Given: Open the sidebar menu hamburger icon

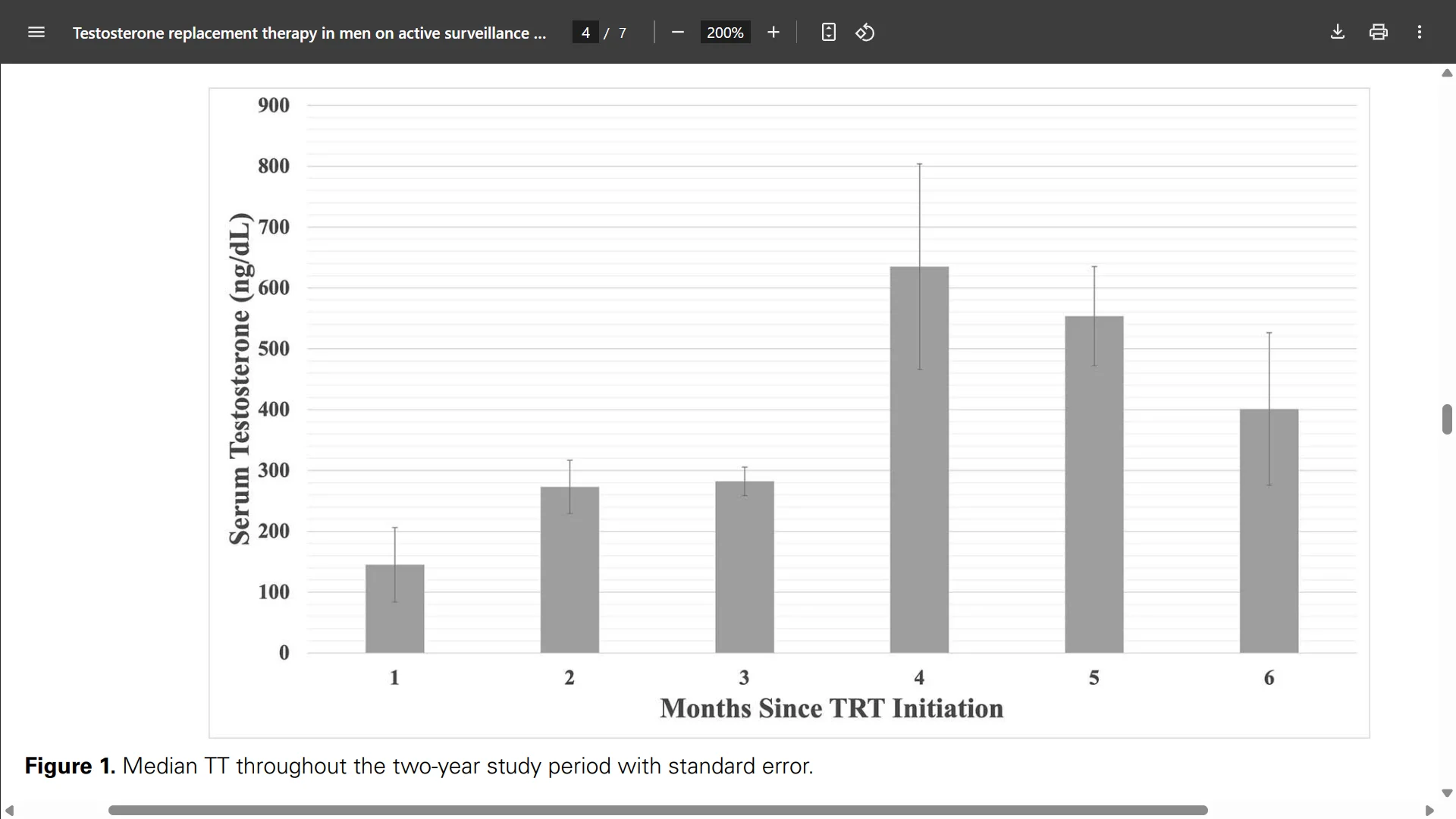Looking at the screenshot, I should point(36,32).
